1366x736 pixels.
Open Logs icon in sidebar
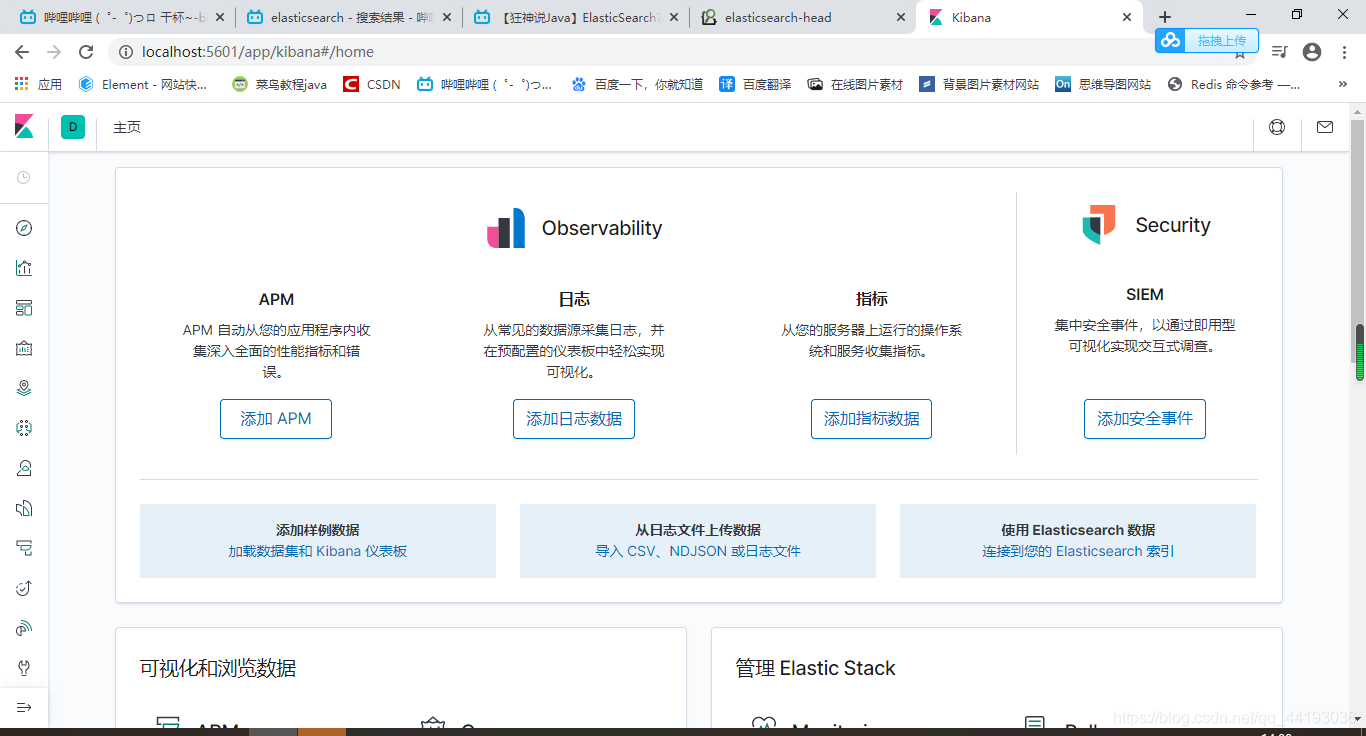pyautogui.click(x=24, y=508)
